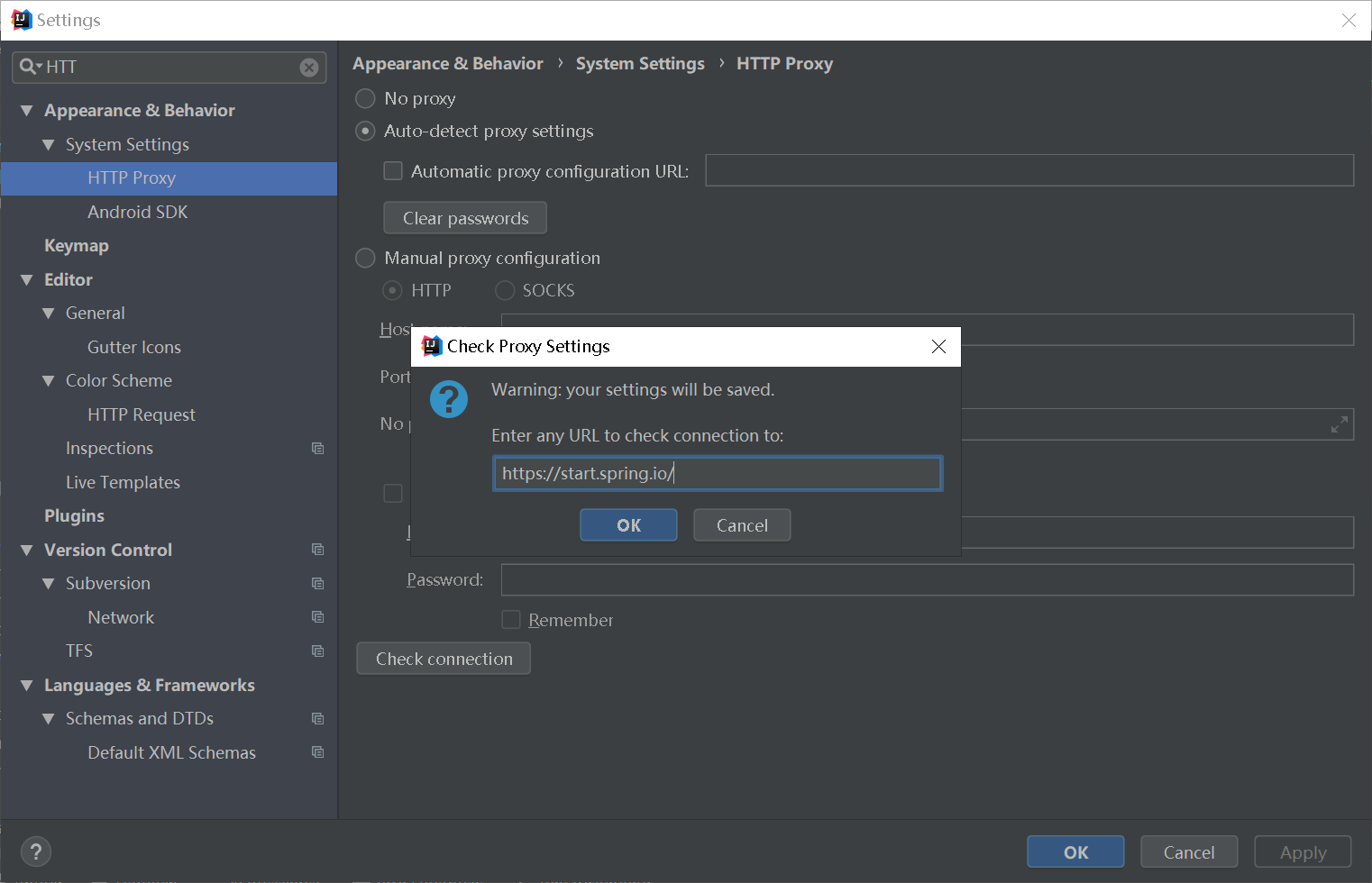Click the shared-settings icon next to Inspections

[x=317, y=448]
